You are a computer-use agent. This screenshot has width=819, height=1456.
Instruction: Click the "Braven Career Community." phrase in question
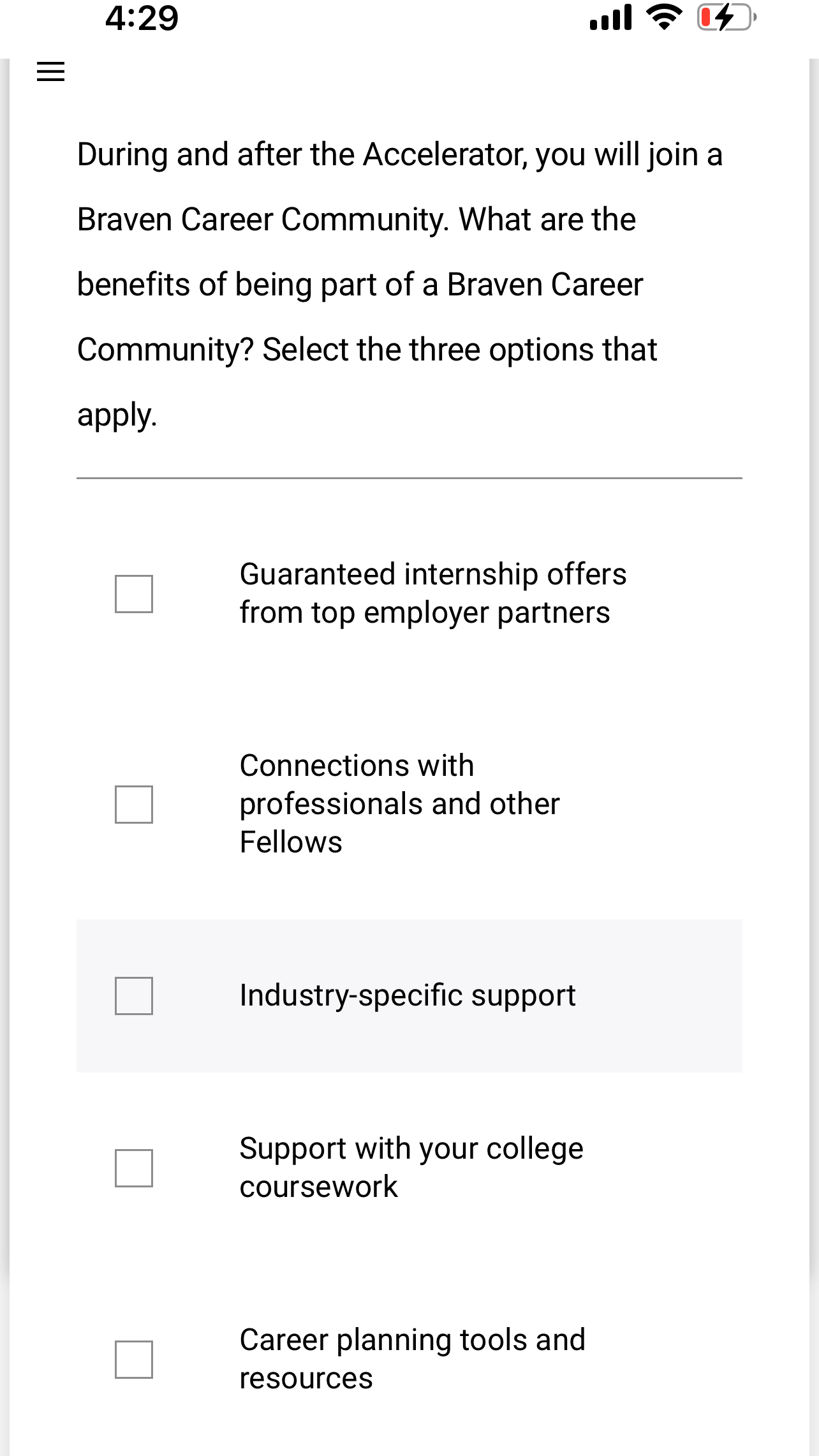(x=263, y=220)
